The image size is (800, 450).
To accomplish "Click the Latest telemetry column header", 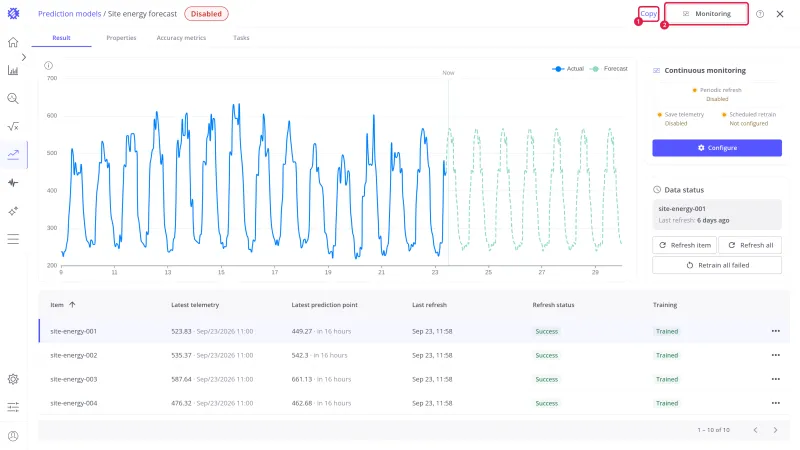I will tap(195, 305).
